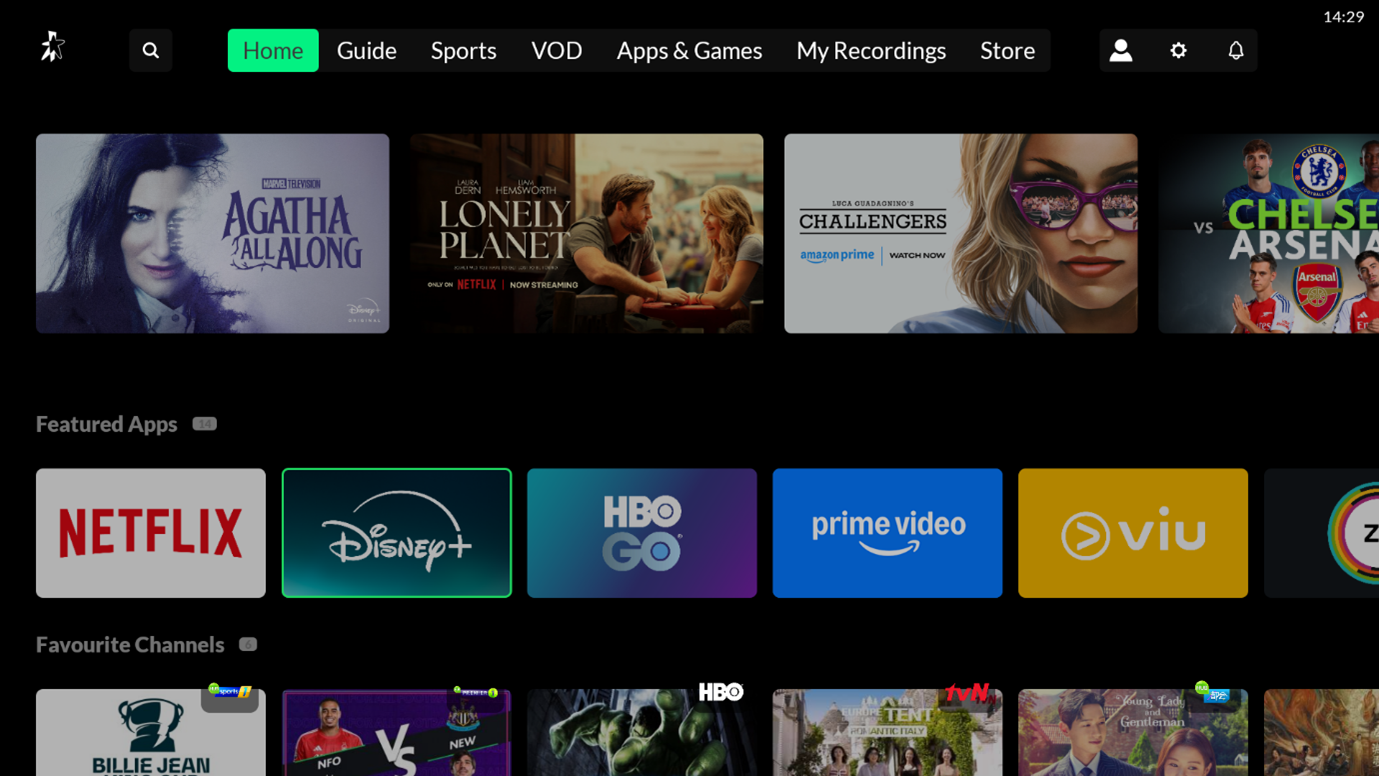This screenshot has height=776, width=1379.
Task: Open the HBO GO app tile
Action: (x=642, y=533)
